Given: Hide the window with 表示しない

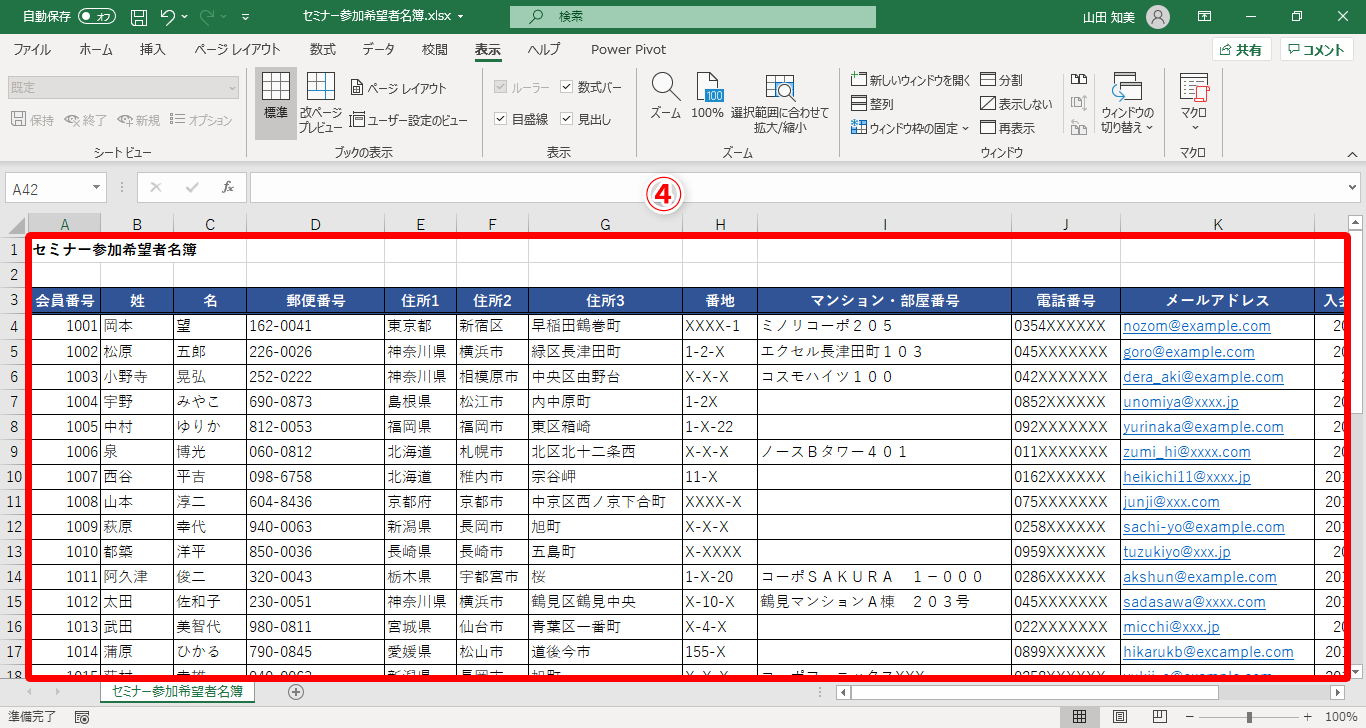Looking at the screenshot, I should click(x=1016, y=104).
